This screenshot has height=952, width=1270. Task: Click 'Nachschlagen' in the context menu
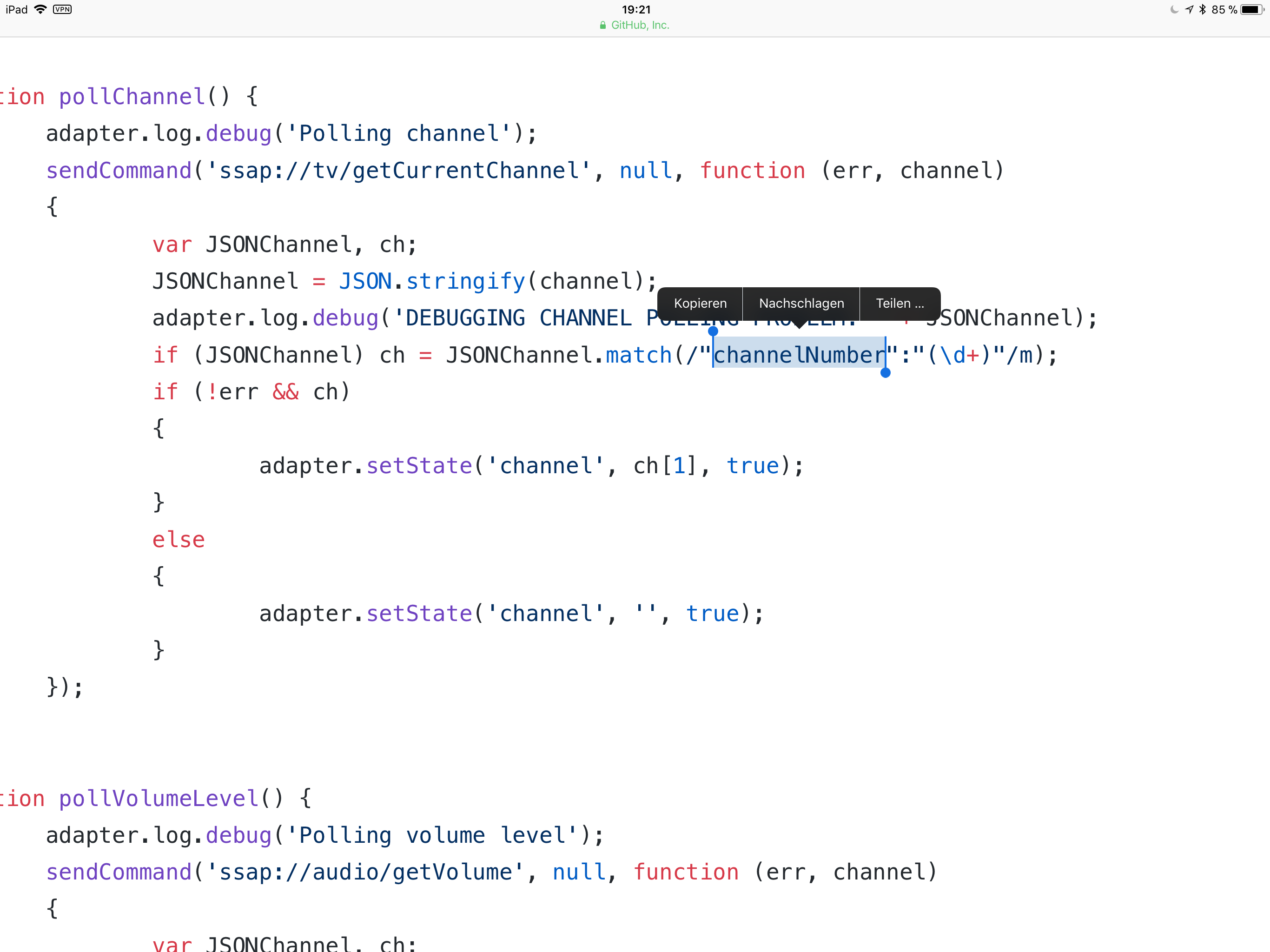coord(800,302)
